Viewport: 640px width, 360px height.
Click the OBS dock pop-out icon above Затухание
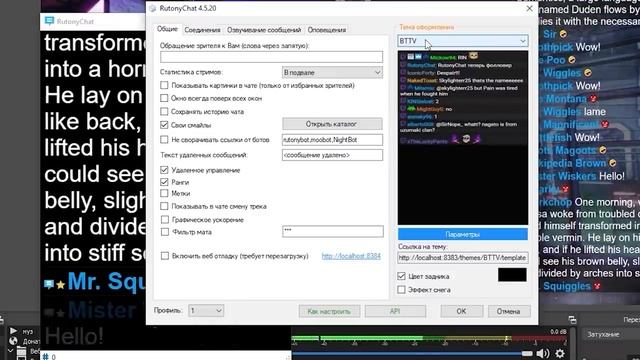[572, 320]
